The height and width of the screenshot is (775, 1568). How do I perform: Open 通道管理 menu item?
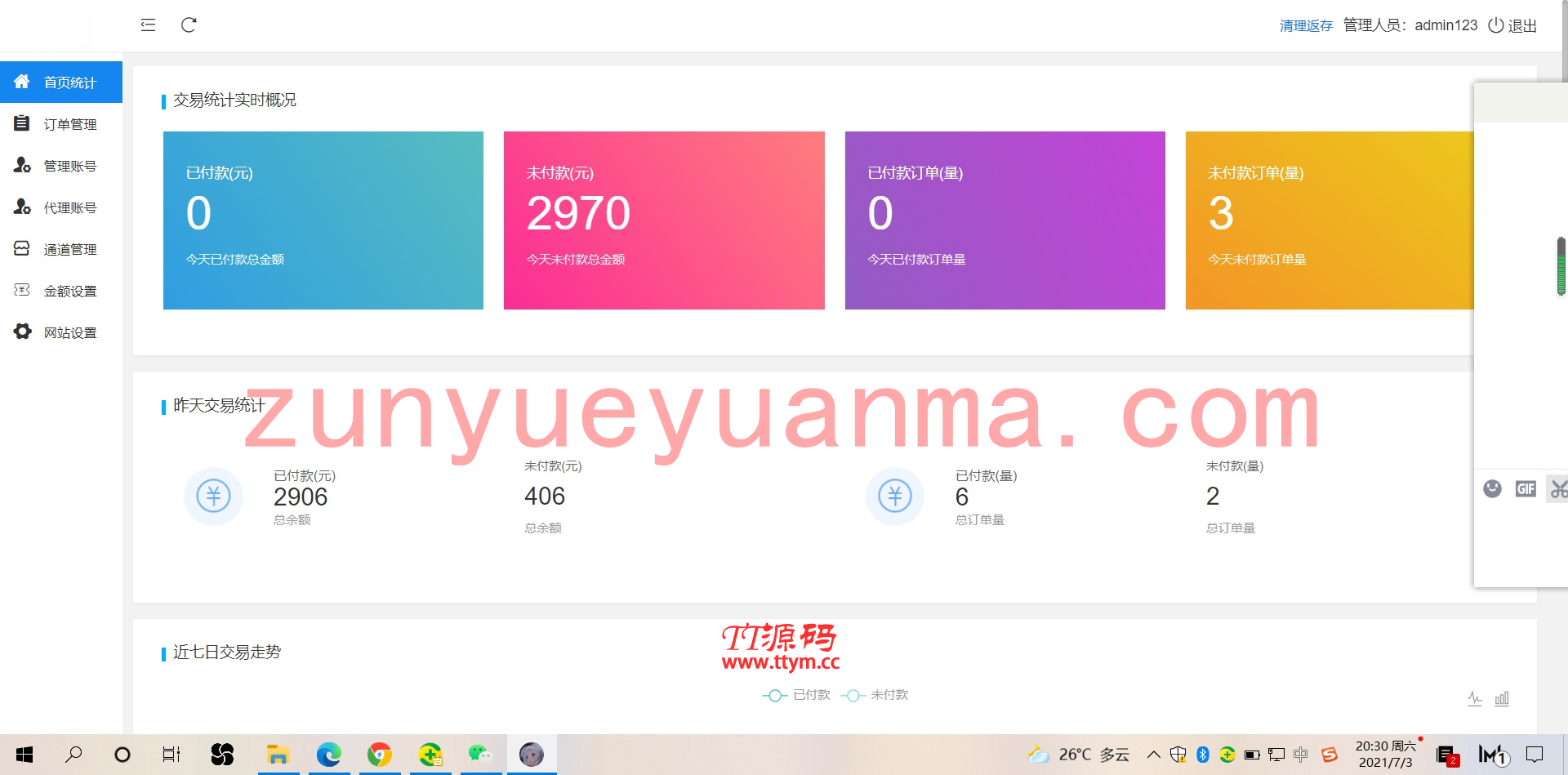coord(61,249)
